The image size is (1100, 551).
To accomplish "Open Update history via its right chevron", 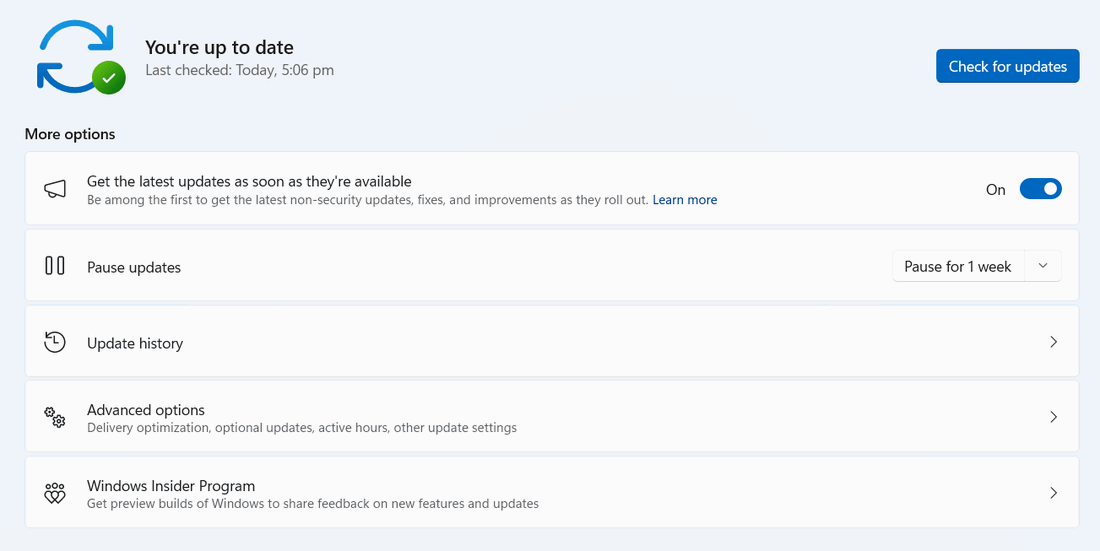I will [x=1053, y=342].
